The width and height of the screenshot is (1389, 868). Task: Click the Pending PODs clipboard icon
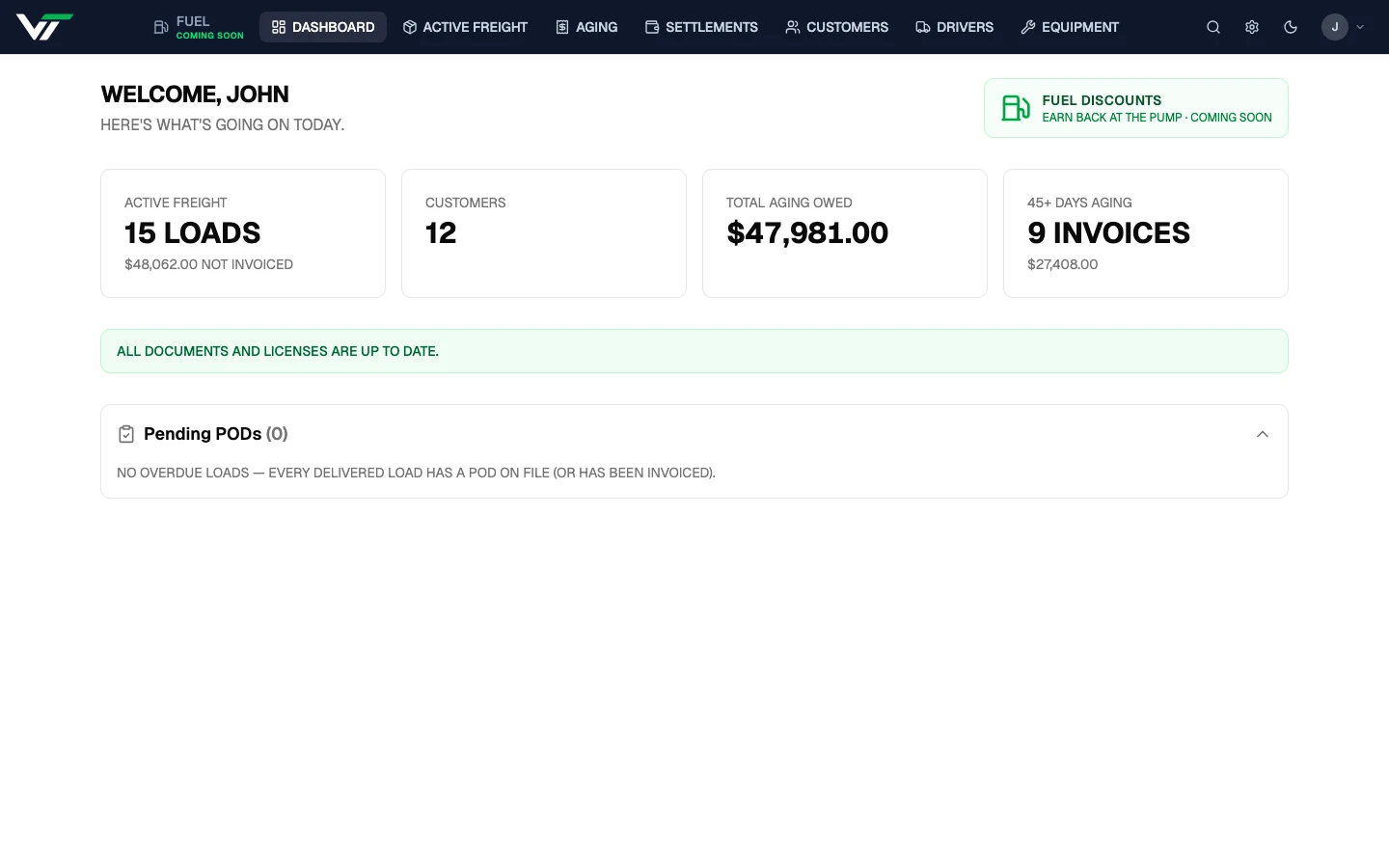coord(126,434)
